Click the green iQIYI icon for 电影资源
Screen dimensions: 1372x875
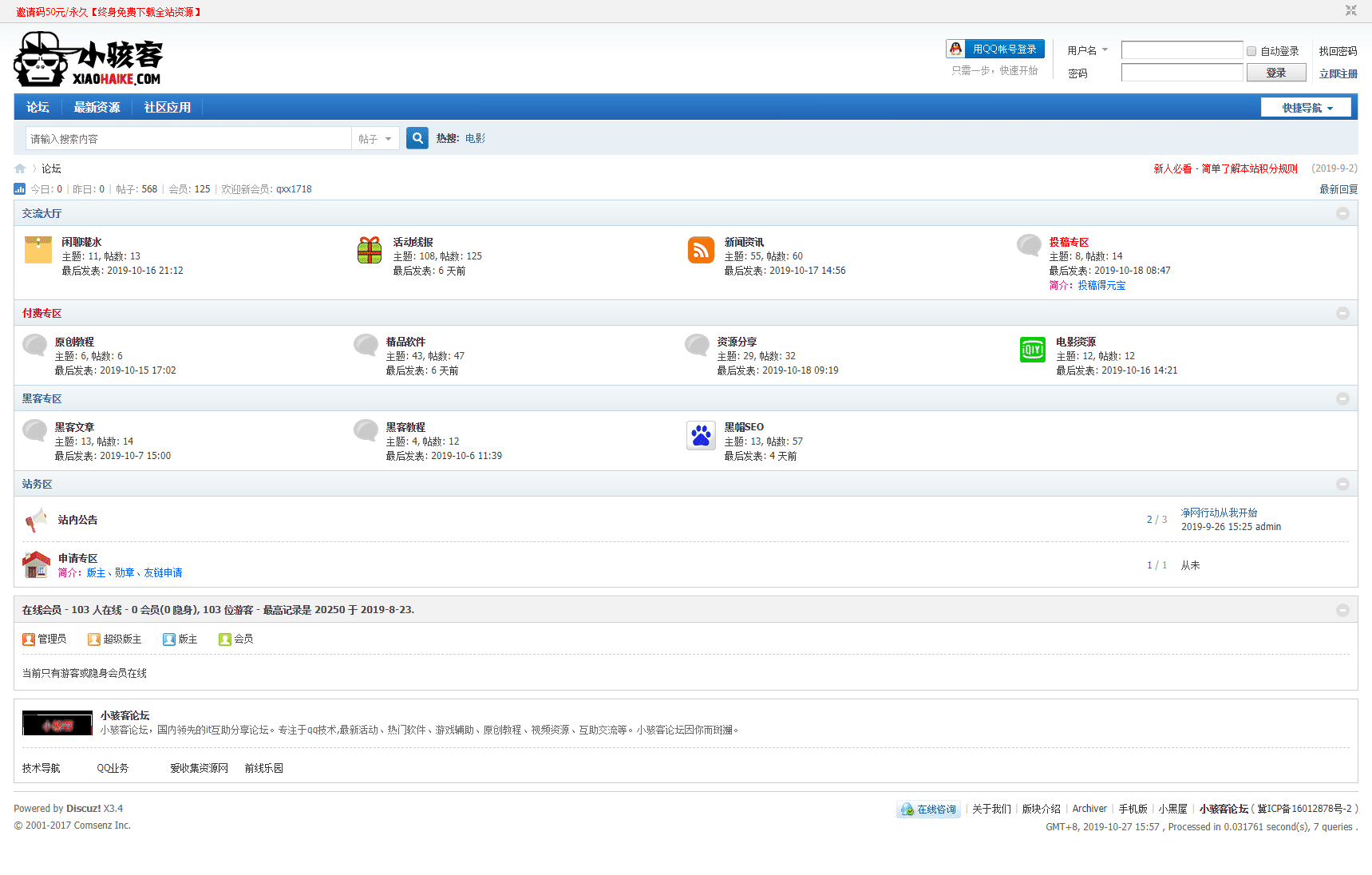[1032, 350]
